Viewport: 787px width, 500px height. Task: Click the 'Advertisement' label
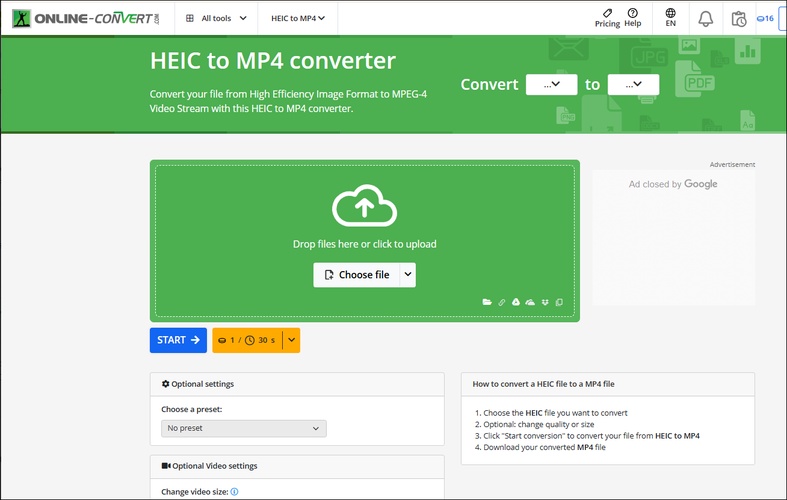pyautogui.click(x=732, y=164)
